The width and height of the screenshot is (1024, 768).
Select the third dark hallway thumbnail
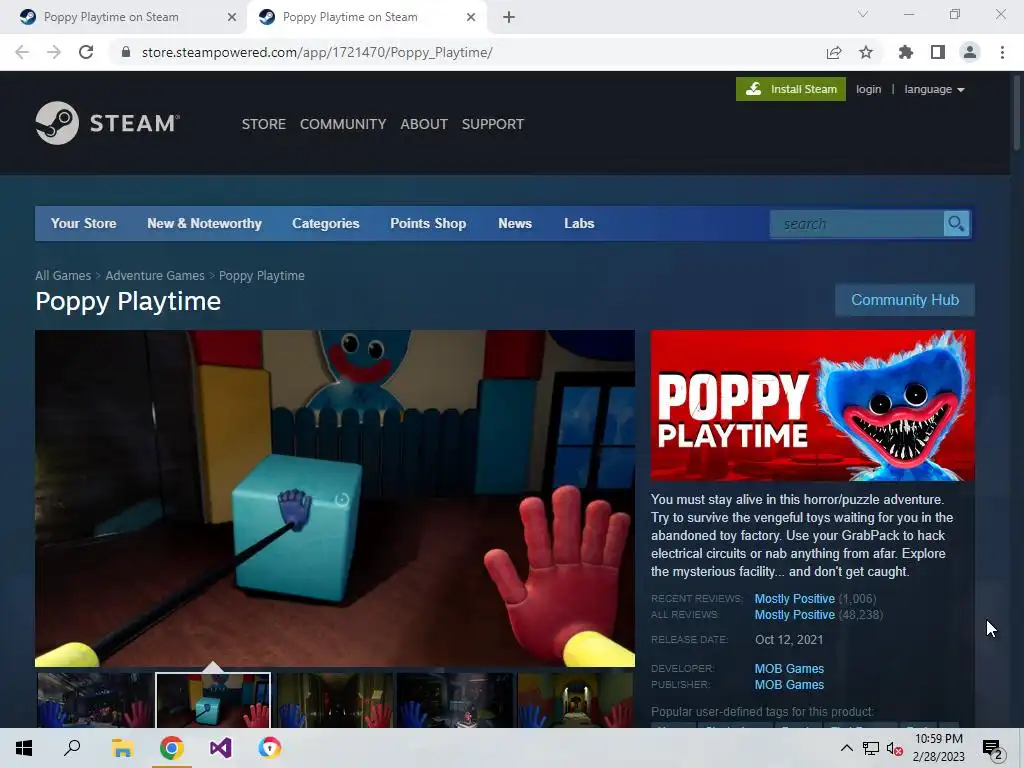pos(334,700)
